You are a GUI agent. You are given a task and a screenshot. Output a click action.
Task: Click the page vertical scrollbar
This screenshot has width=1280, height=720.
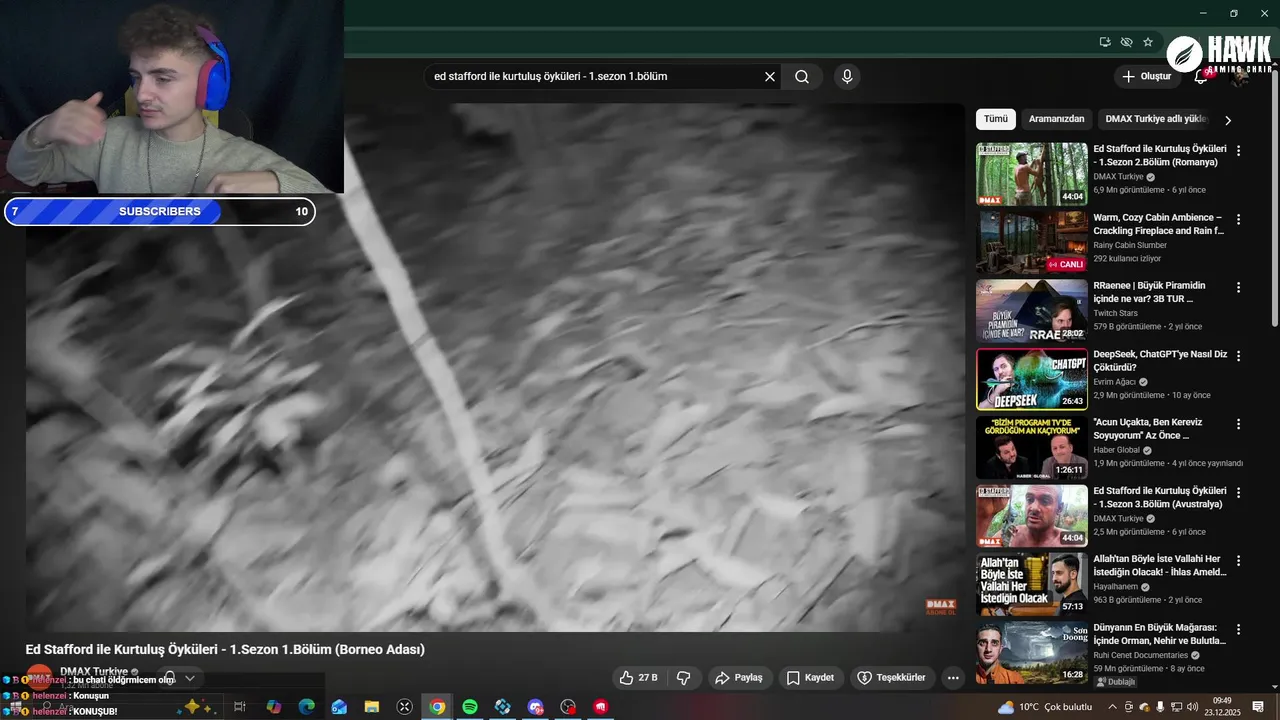(1274, 200)
